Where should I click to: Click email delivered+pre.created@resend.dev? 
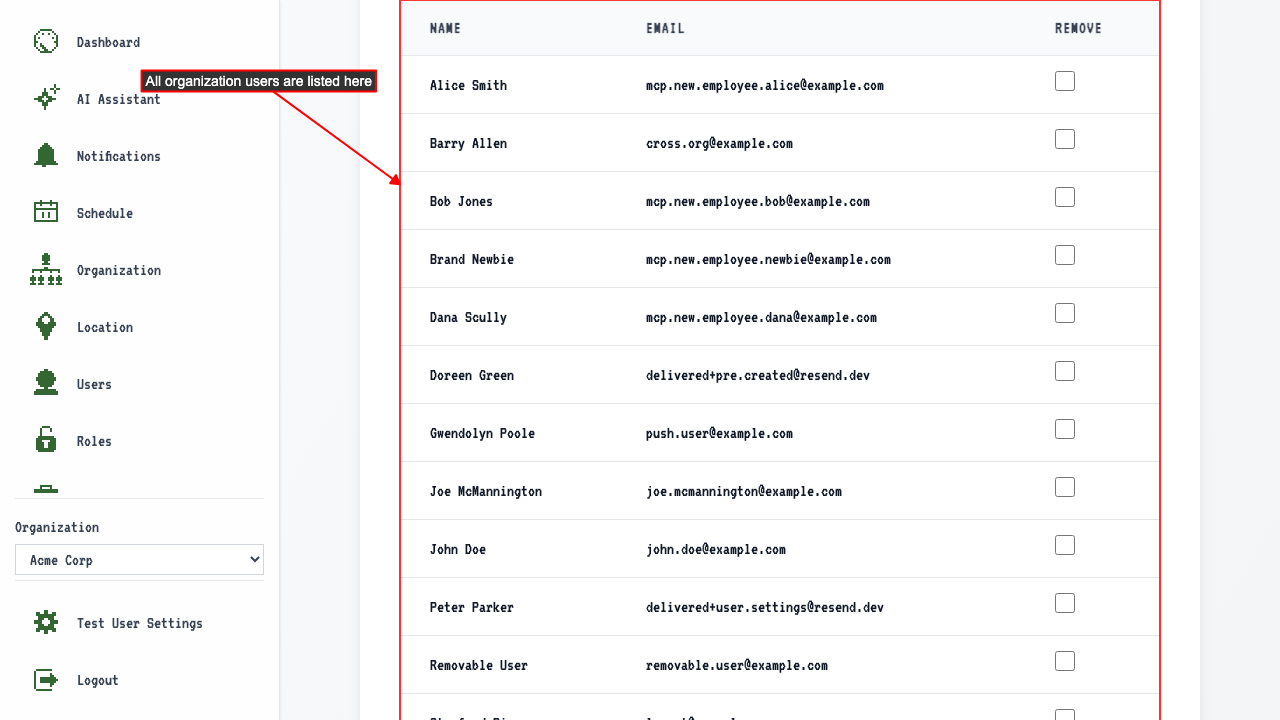click(758, 375)
